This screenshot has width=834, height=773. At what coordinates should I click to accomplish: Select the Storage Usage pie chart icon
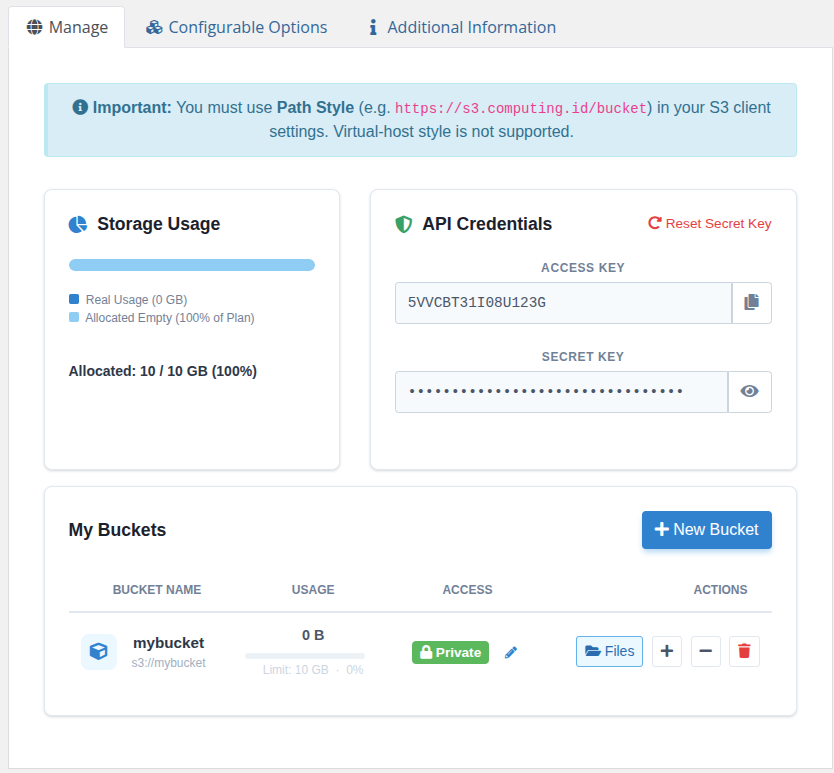click(77, 224)
